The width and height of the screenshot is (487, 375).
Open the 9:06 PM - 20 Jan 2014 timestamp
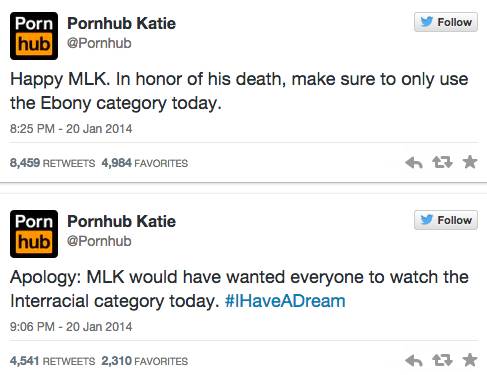tap(71, 327)
